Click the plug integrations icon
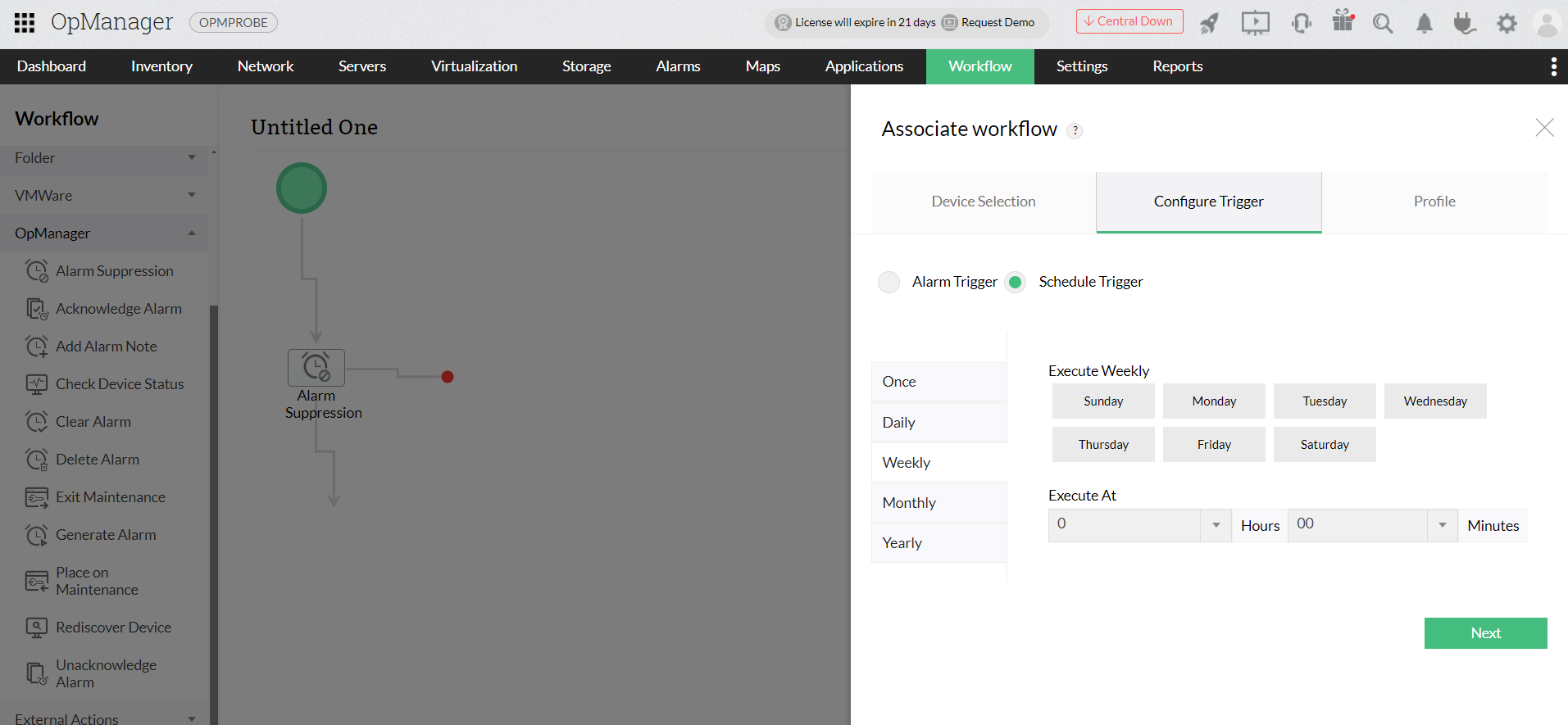This screenshot has width=1568, height=725. pyautogui.click(x=1465, y=23)
